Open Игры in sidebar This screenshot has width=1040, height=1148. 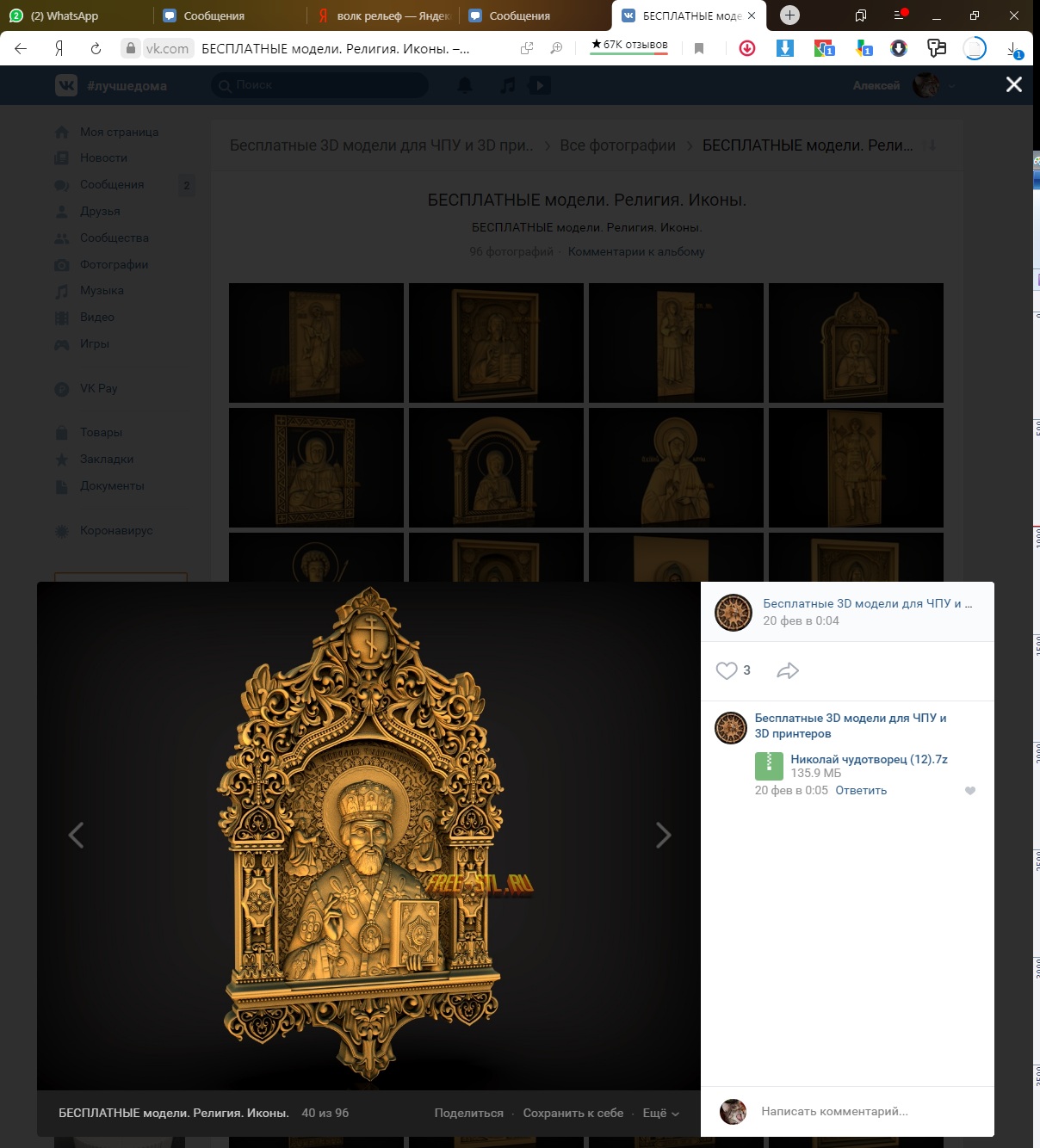pos(95,343)
